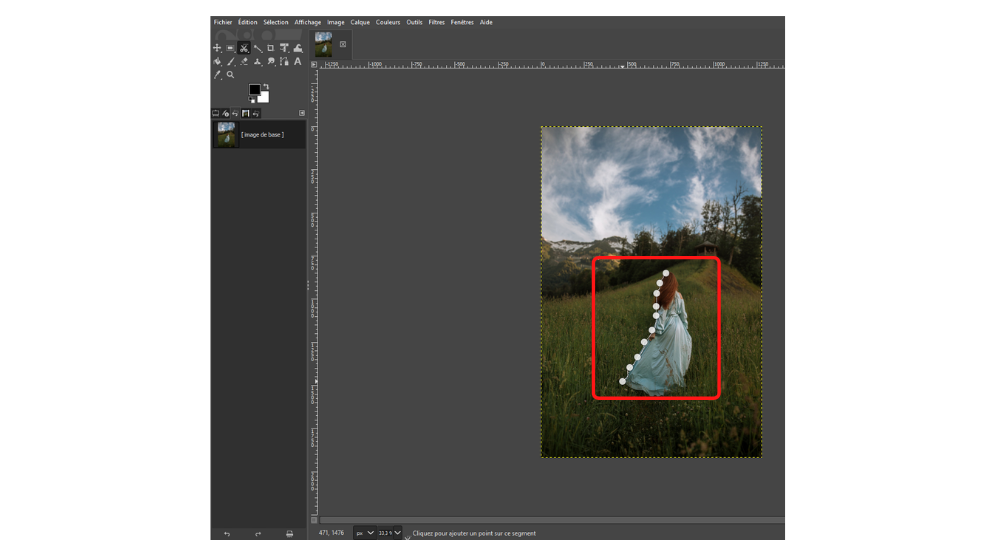Click the undo arrow at panel bottom
Image resolution: width=1000 pixels, height=560 pixels.
point(227,534)
